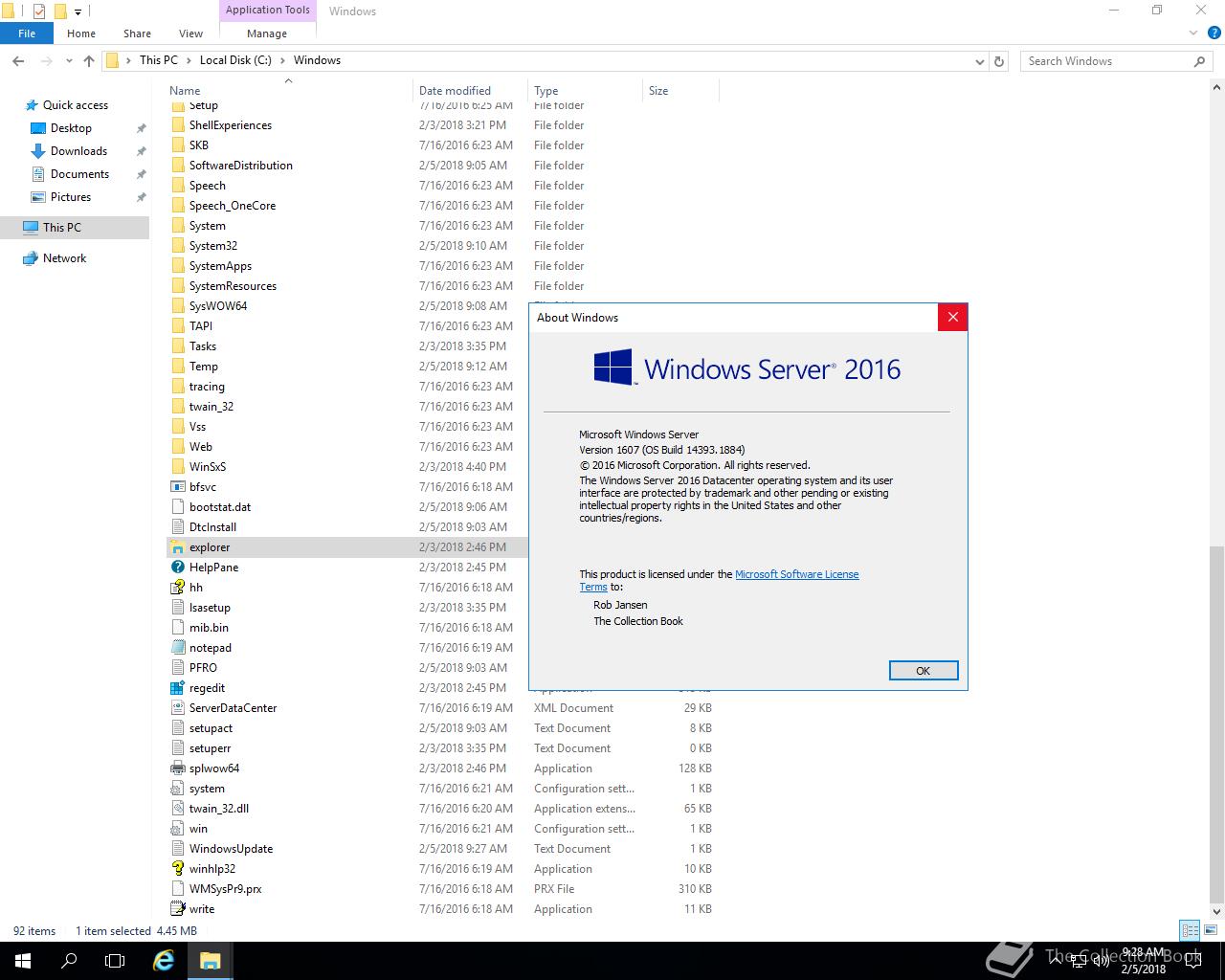Select the WindowsUpdate text document
Image resolution: width=1225 pixels, height=980 pixels.
pyautogui.click(x=231, y=849)
